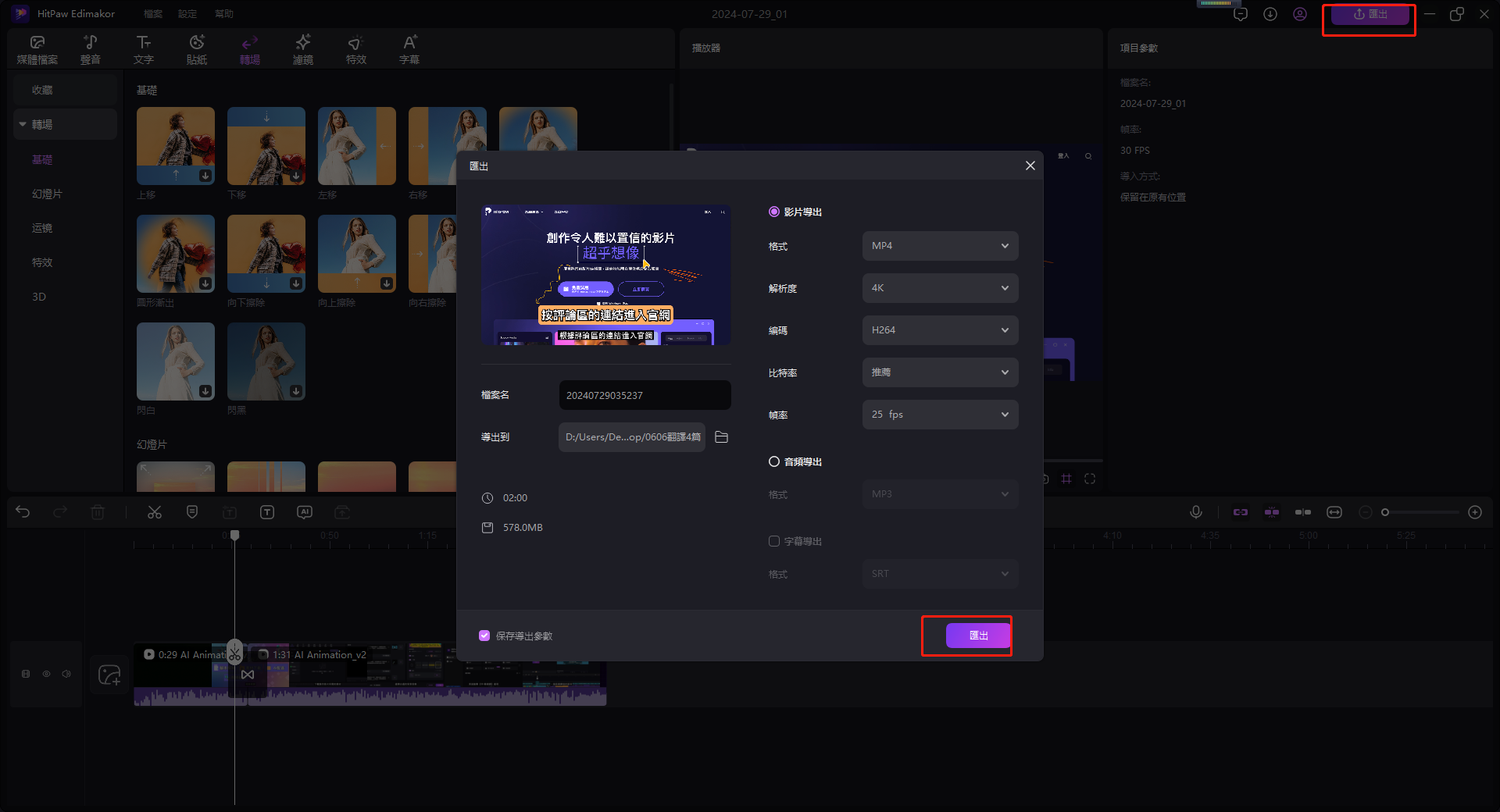Click the zoom in plus icon on timeline
Screen dimensions: 1500x812
tap(1475, 512)
